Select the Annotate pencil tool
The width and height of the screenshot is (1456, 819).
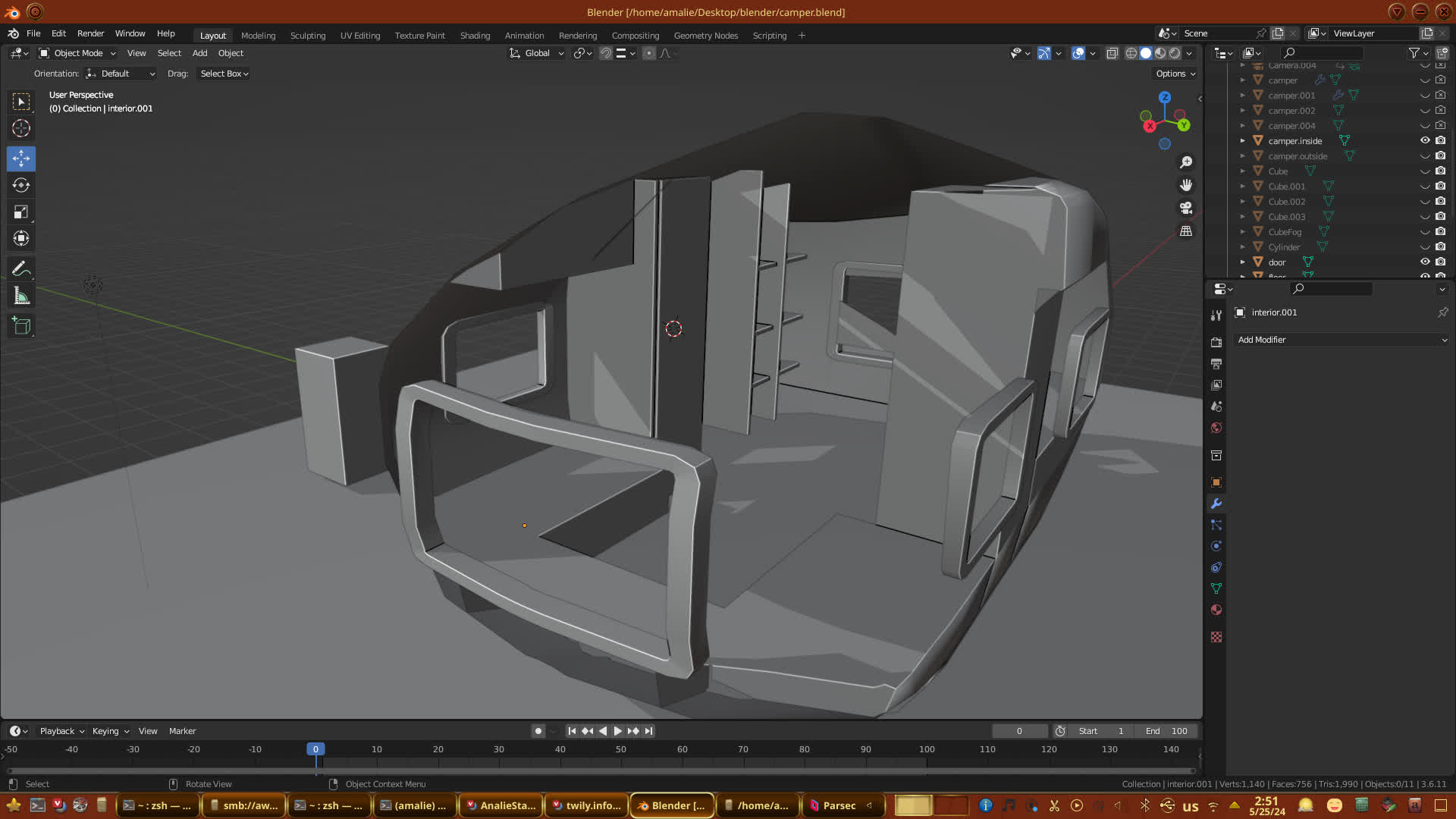click(21, 268)
